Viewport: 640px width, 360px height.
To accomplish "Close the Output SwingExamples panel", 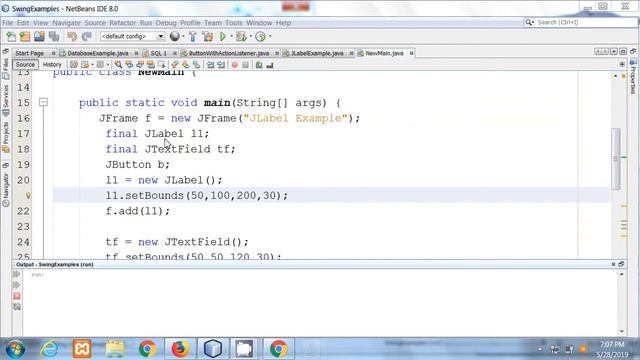I will 613,264.
